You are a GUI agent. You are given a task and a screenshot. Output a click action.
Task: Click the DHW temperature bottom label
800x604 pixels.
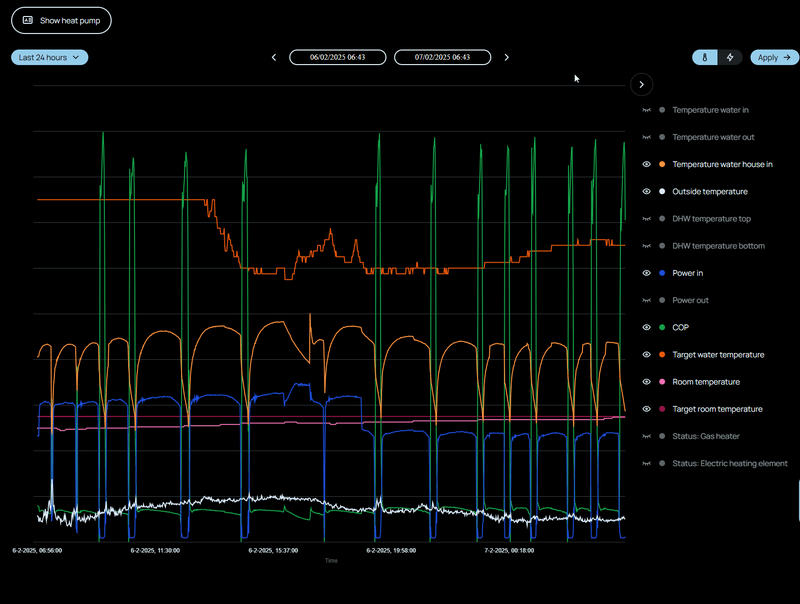[718, 246]
